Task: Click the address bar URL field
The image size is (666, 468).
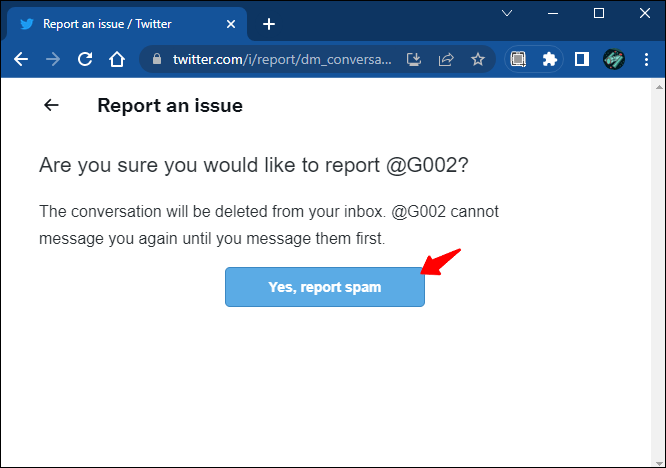Action: coord(282,59)
